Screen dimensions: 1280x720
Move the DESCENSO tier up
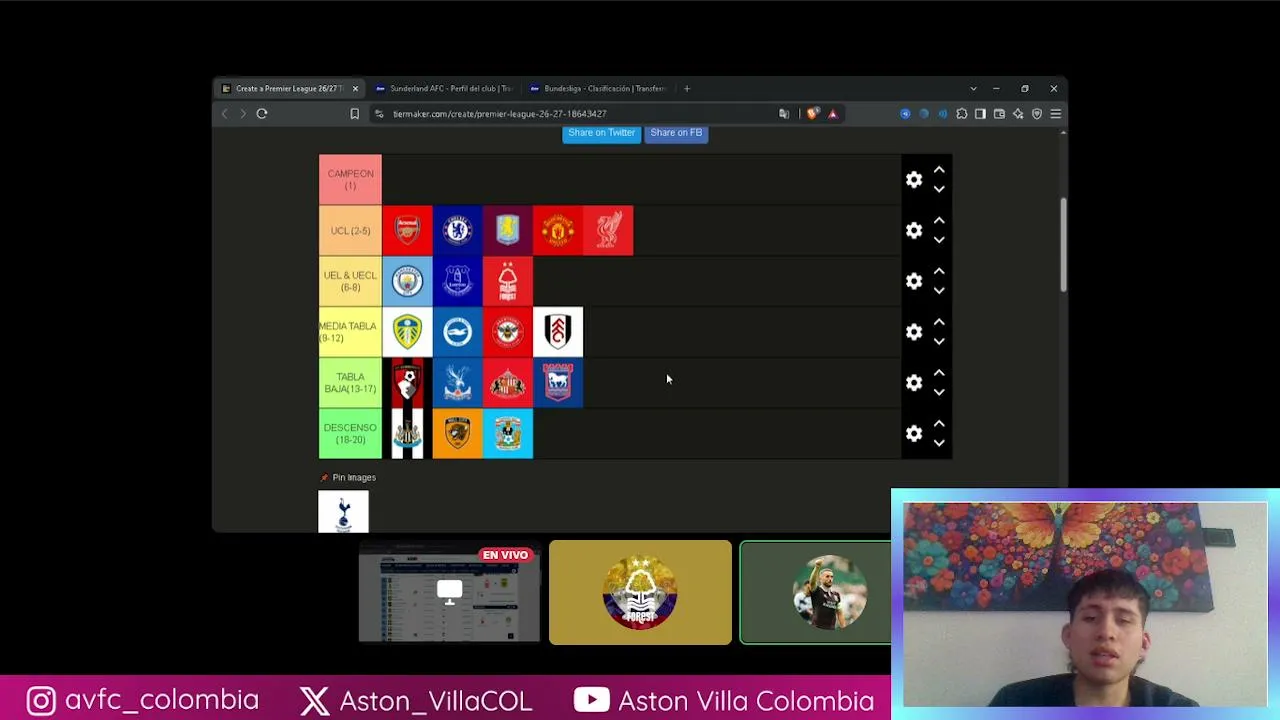tap(939, 424)
